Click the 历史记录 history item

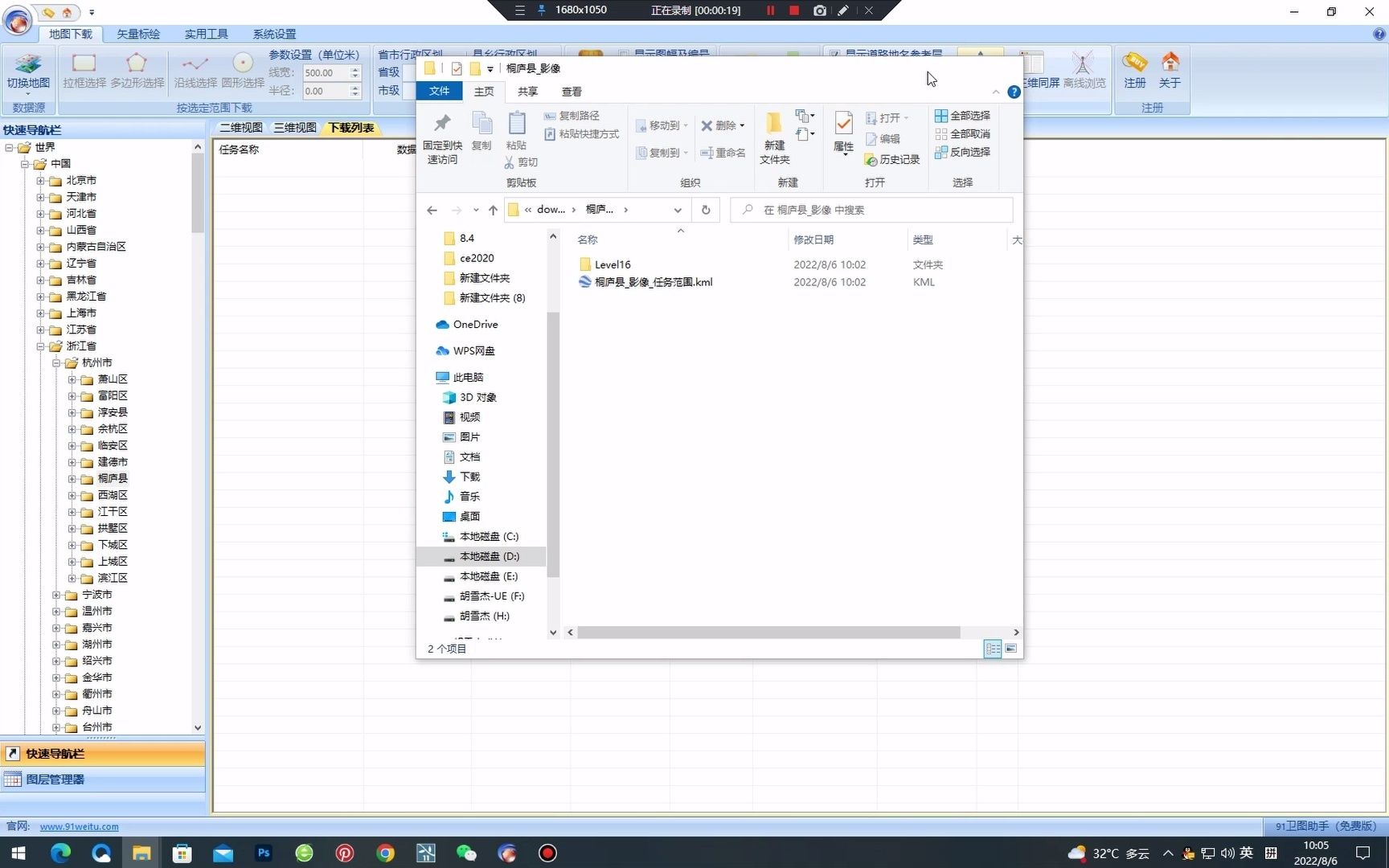click(x=892, y=160)
